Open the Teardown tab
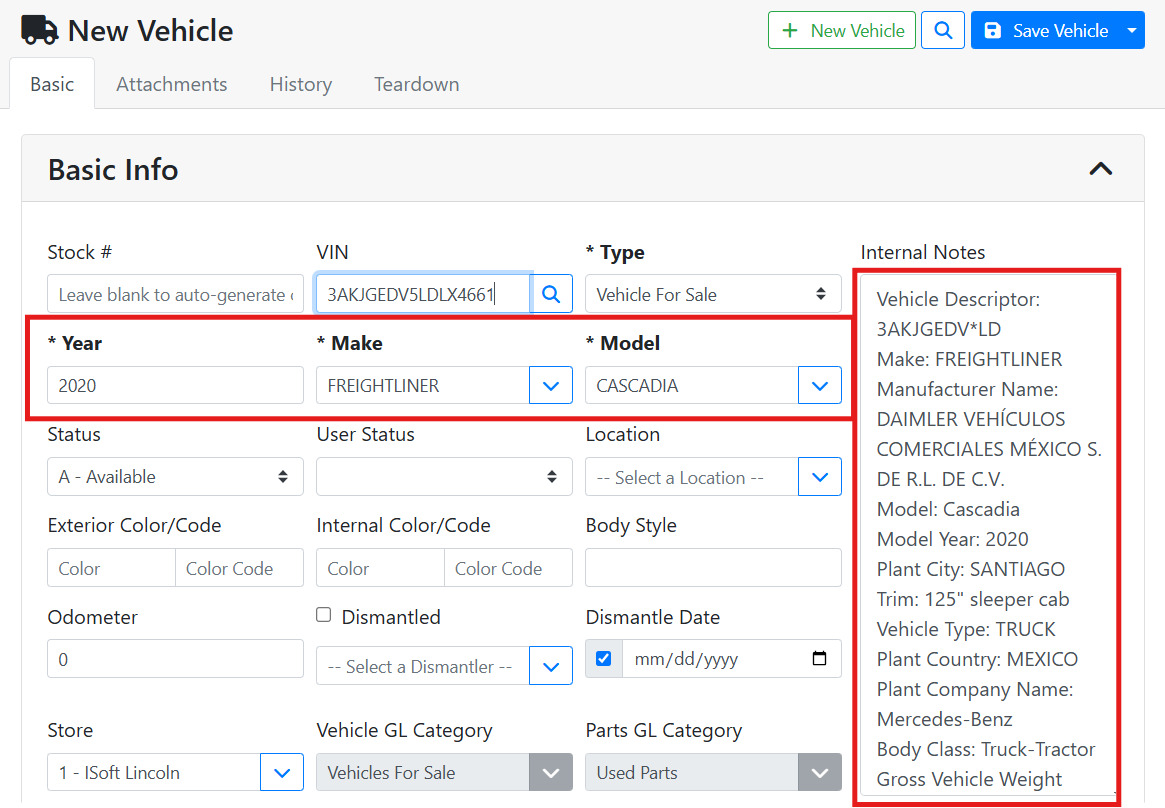This screenshot has height=808, width=1165. pyautogui.click(x=416, y=84)
